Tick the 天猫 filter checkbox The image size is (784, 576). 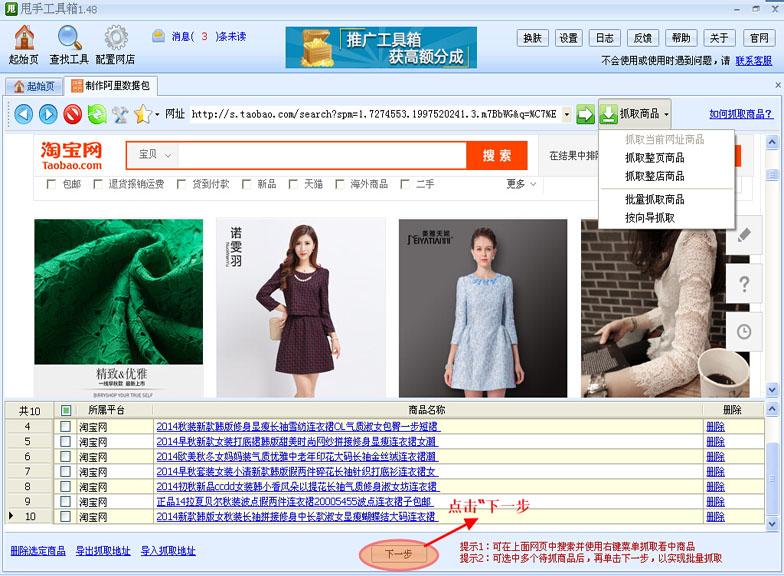coord(295,184)
